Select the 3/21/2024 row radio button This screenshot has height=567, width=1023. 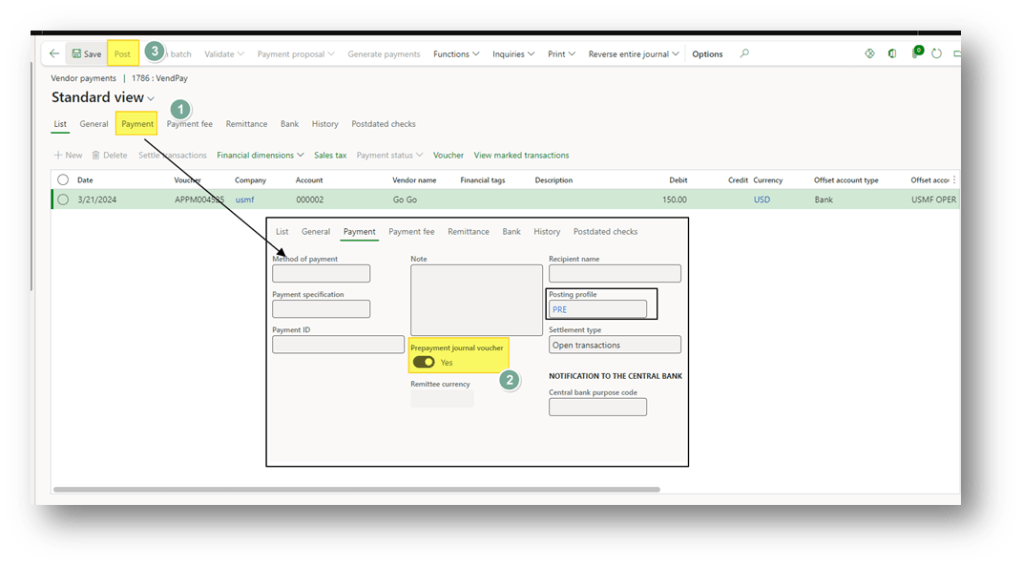tap(63, 200)
